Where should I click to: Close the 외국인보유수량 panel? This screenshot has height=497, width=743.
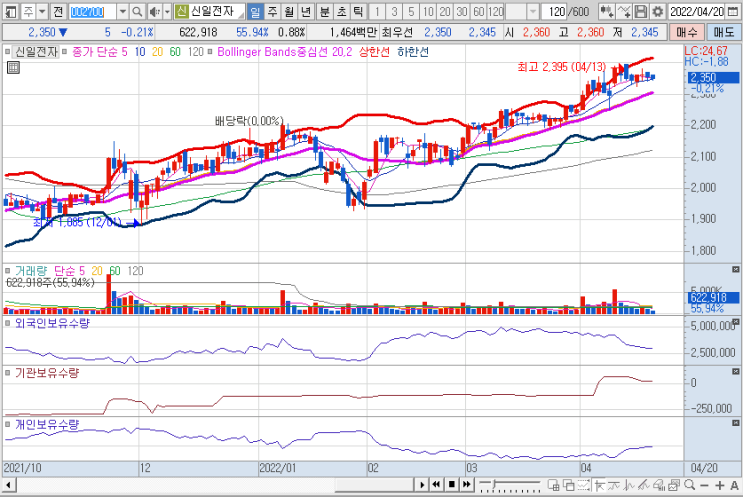[x=735, y=321]
